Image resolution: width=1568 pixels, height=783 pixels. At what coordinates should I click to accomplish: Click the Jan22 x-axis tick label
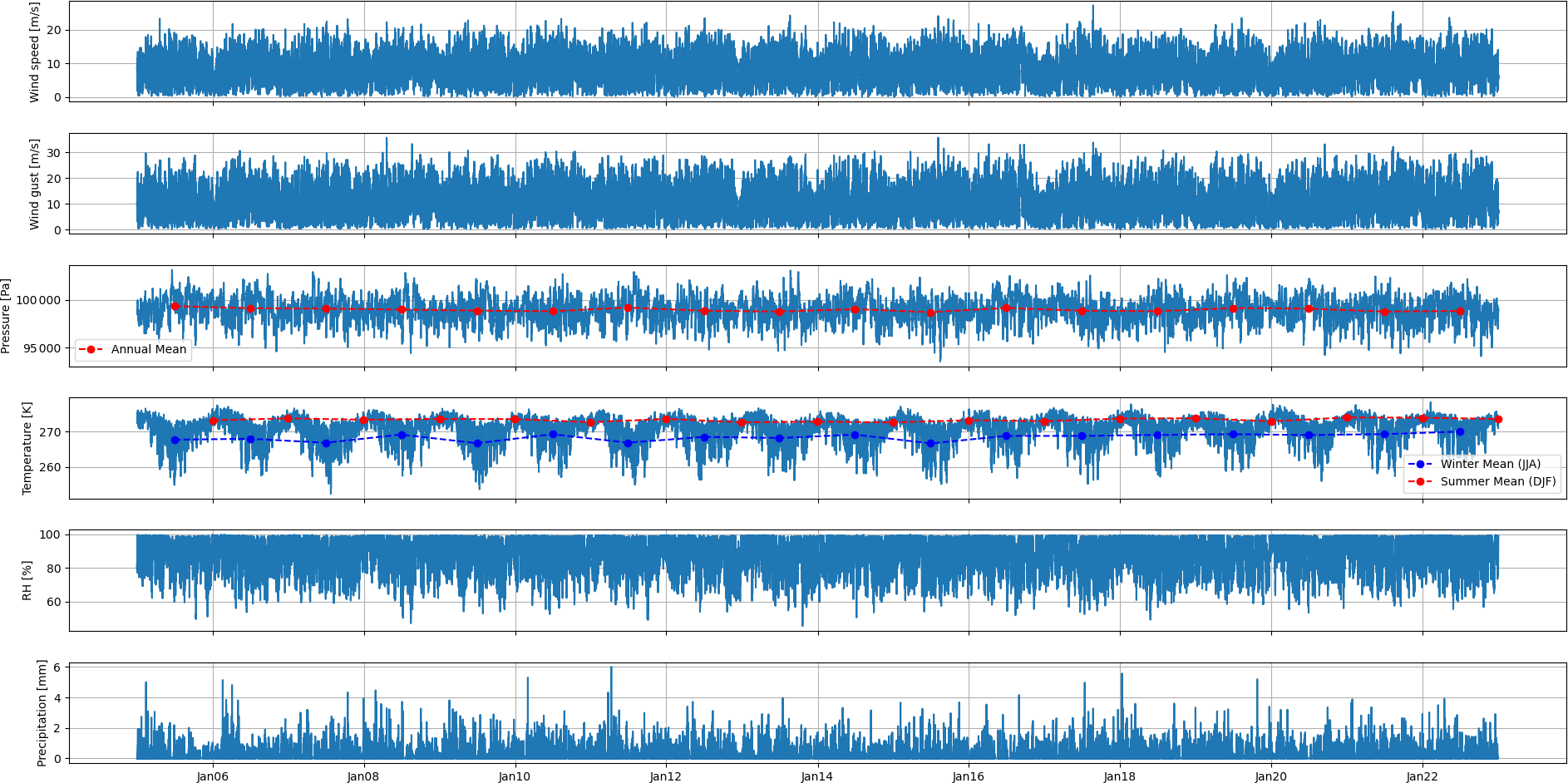1422,776
